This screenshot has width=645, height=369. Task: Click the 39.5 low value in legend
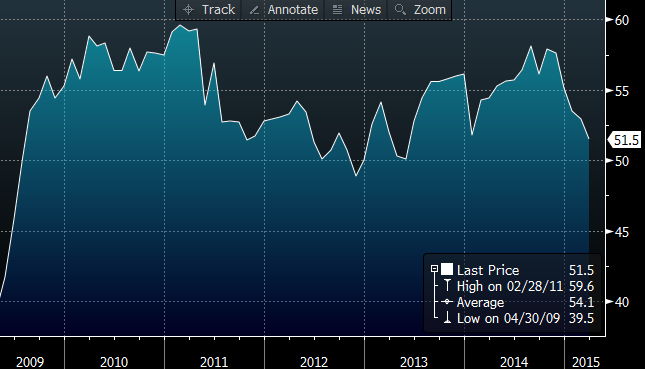click(581, 318)
